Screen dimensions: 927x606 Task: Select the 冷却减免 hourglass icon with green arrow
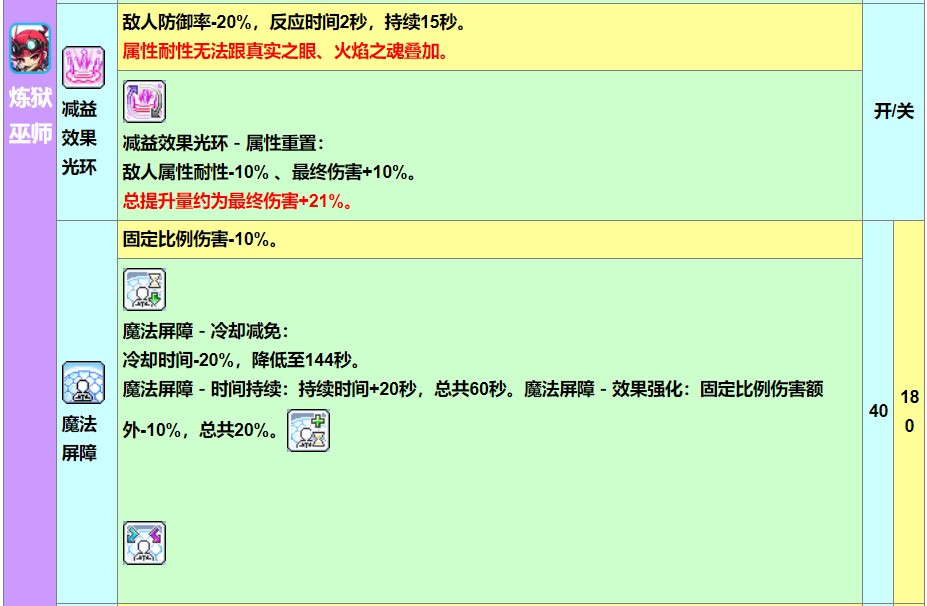click(x=144, y=289)
